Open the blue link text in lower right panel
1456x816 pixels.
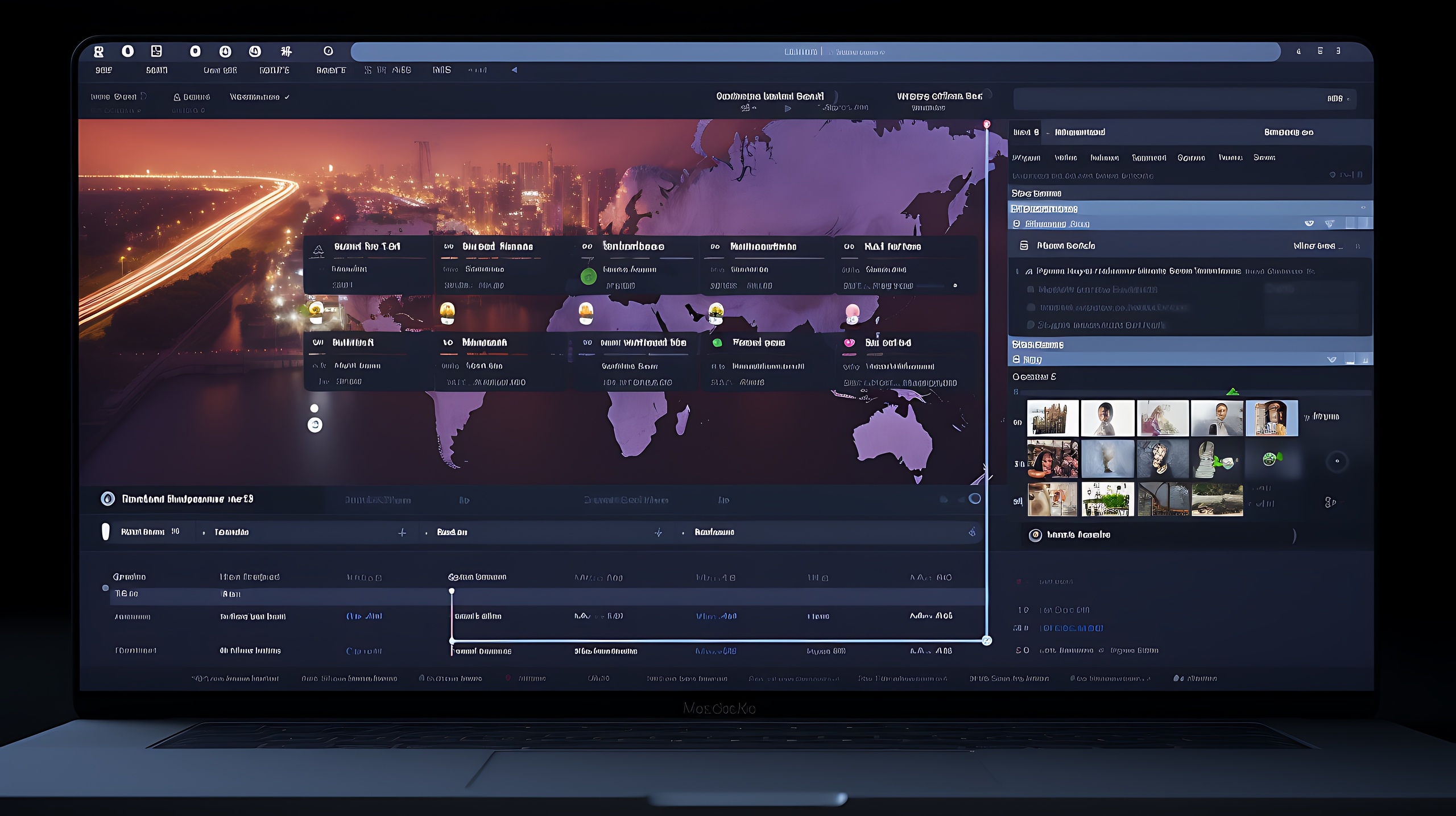tap(1072, 628)
